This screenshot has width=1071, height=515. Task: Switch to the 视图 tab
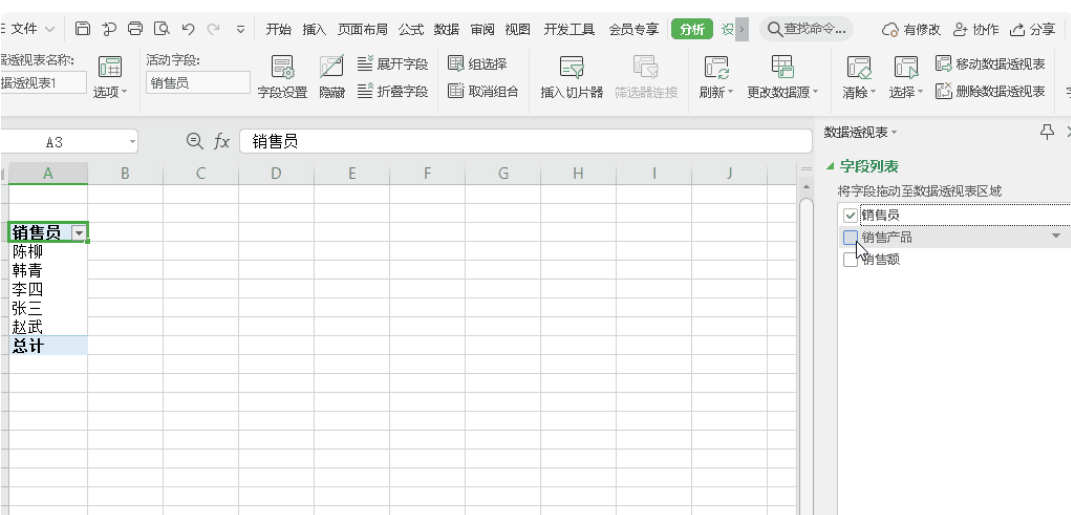518,29
